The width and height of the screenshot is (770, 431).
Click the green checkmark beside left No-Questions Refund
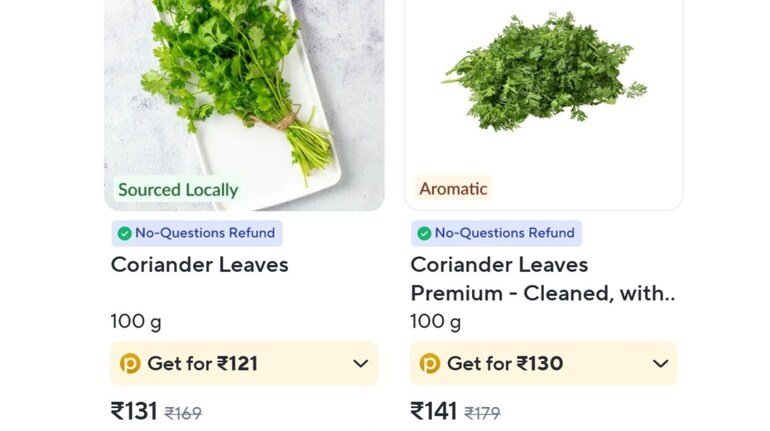click(x=124, y=233)
